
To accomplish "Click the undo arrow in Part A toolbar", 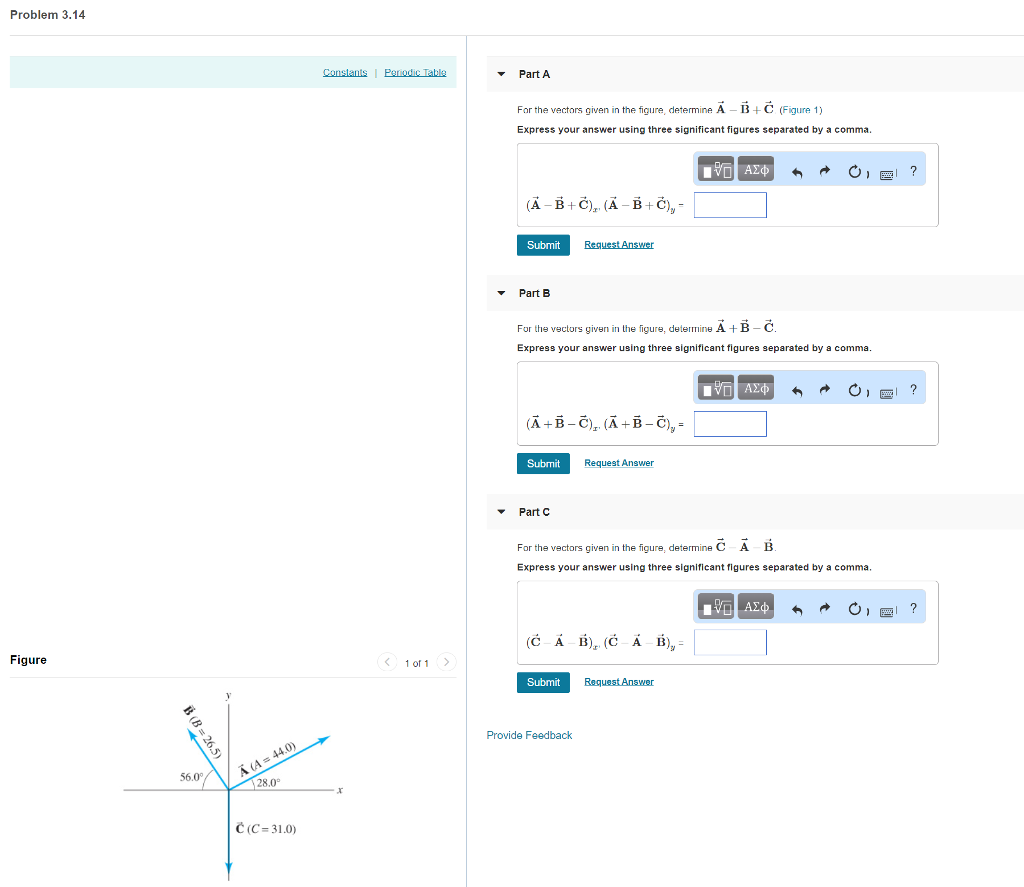I will [799, 170].
